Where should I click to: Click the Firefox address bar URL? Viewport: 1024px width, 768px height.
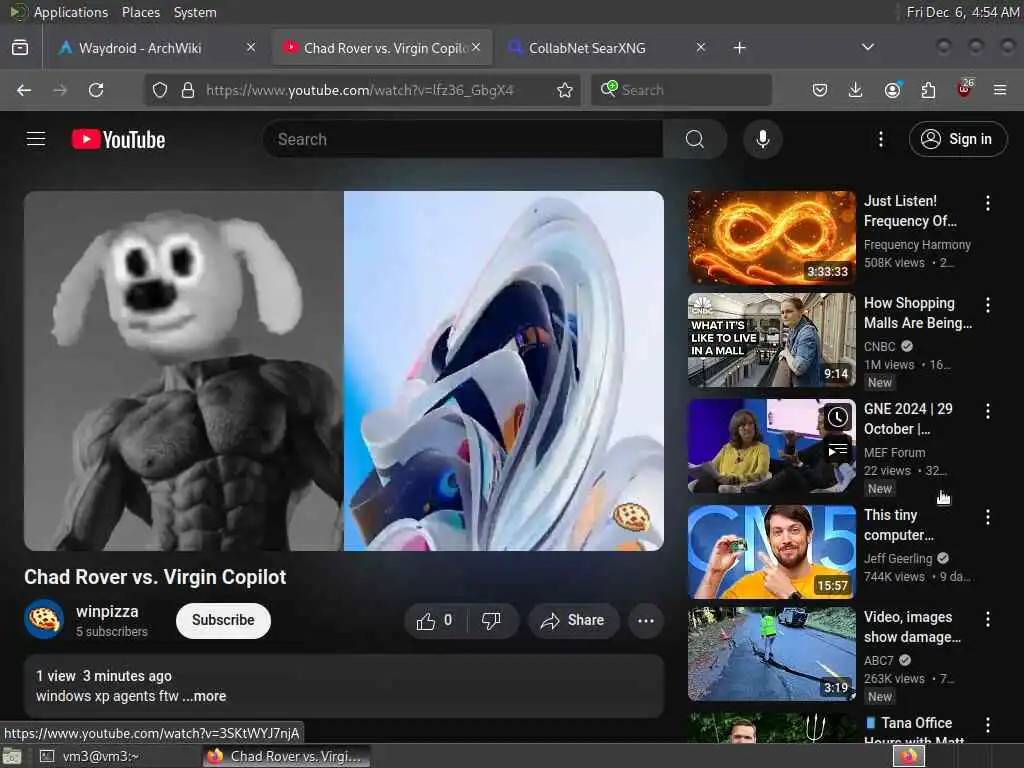[360, 90]
